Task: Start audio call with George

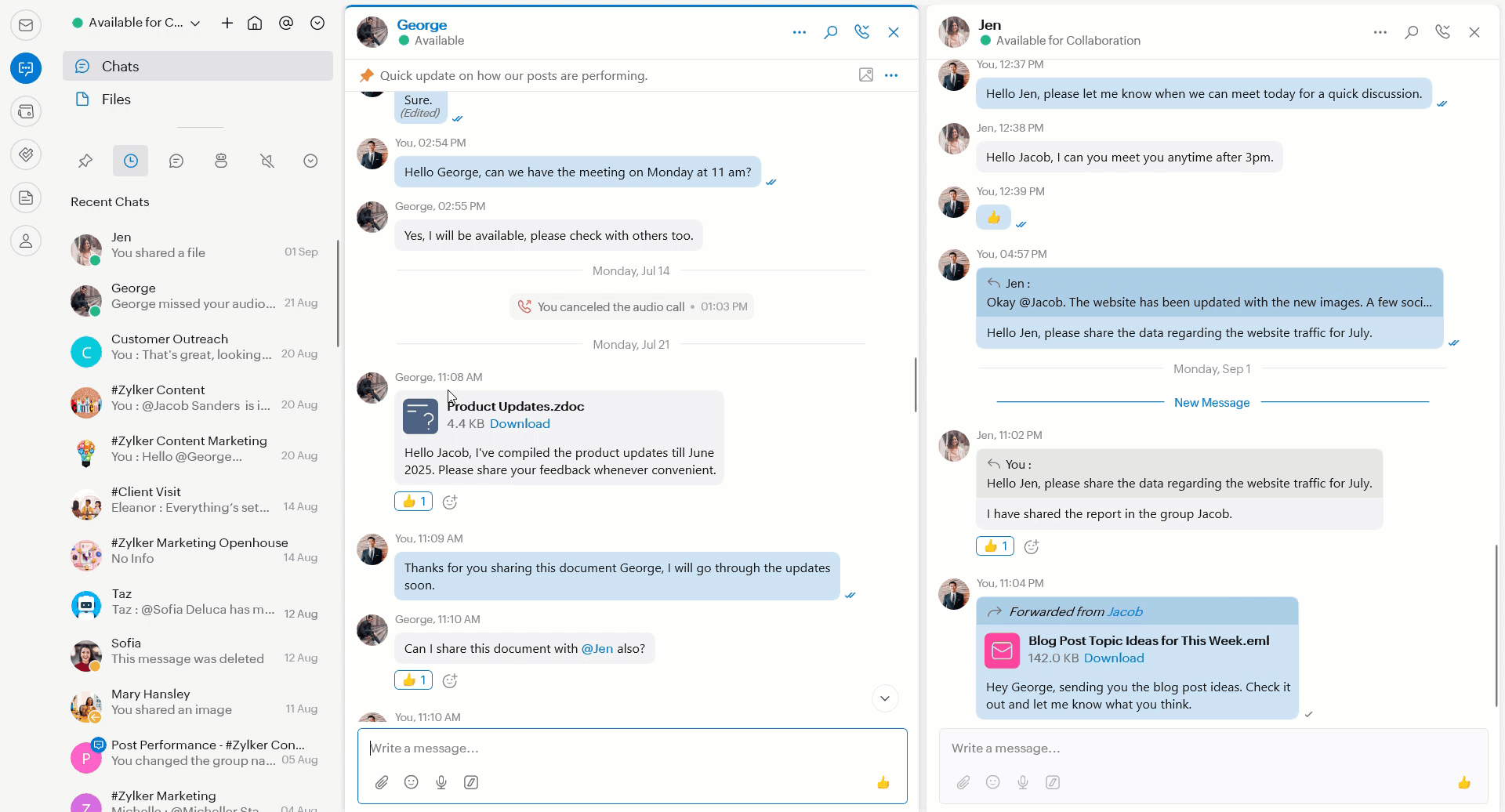Action: click(x=861, y=32)
